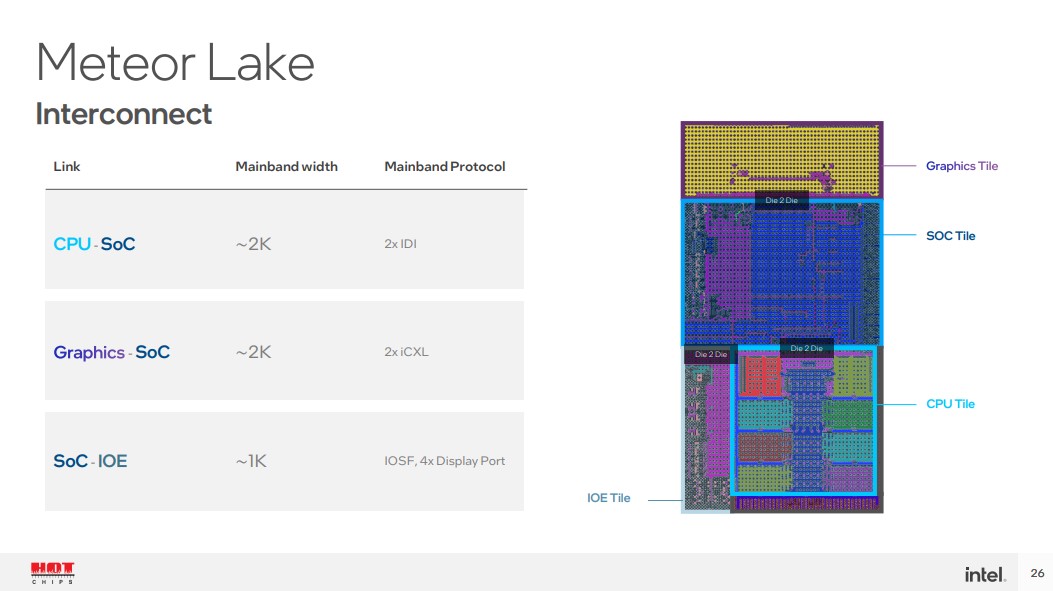The width and height of the screenshot is (1053, 591).
Task: Click the Die 2 Die label below Graphics tile
Action: 782,200
